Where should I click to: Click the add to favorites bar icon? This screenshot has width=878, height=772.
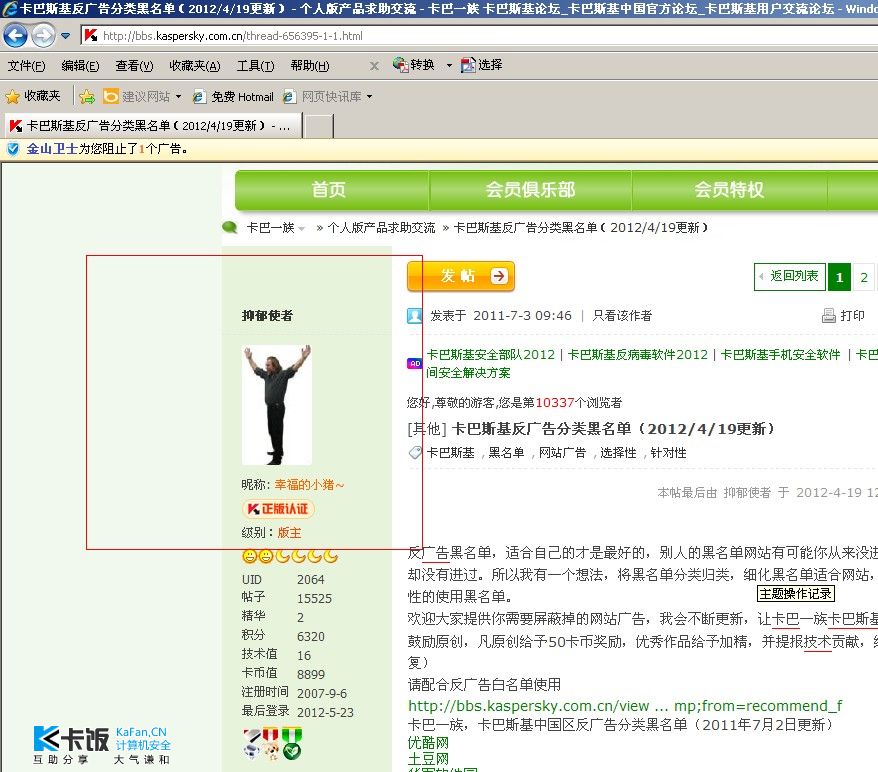(x=87, y=97)
